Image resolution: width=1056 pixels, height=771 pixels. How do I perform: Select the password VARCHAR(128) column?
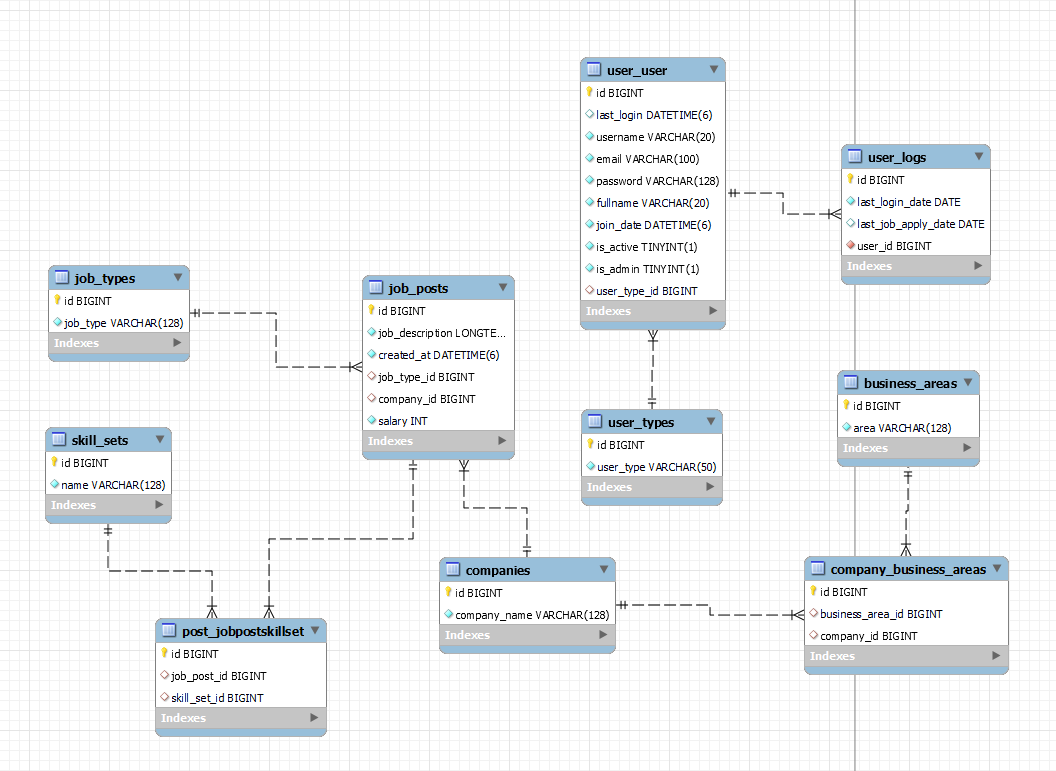coord(653,180)
